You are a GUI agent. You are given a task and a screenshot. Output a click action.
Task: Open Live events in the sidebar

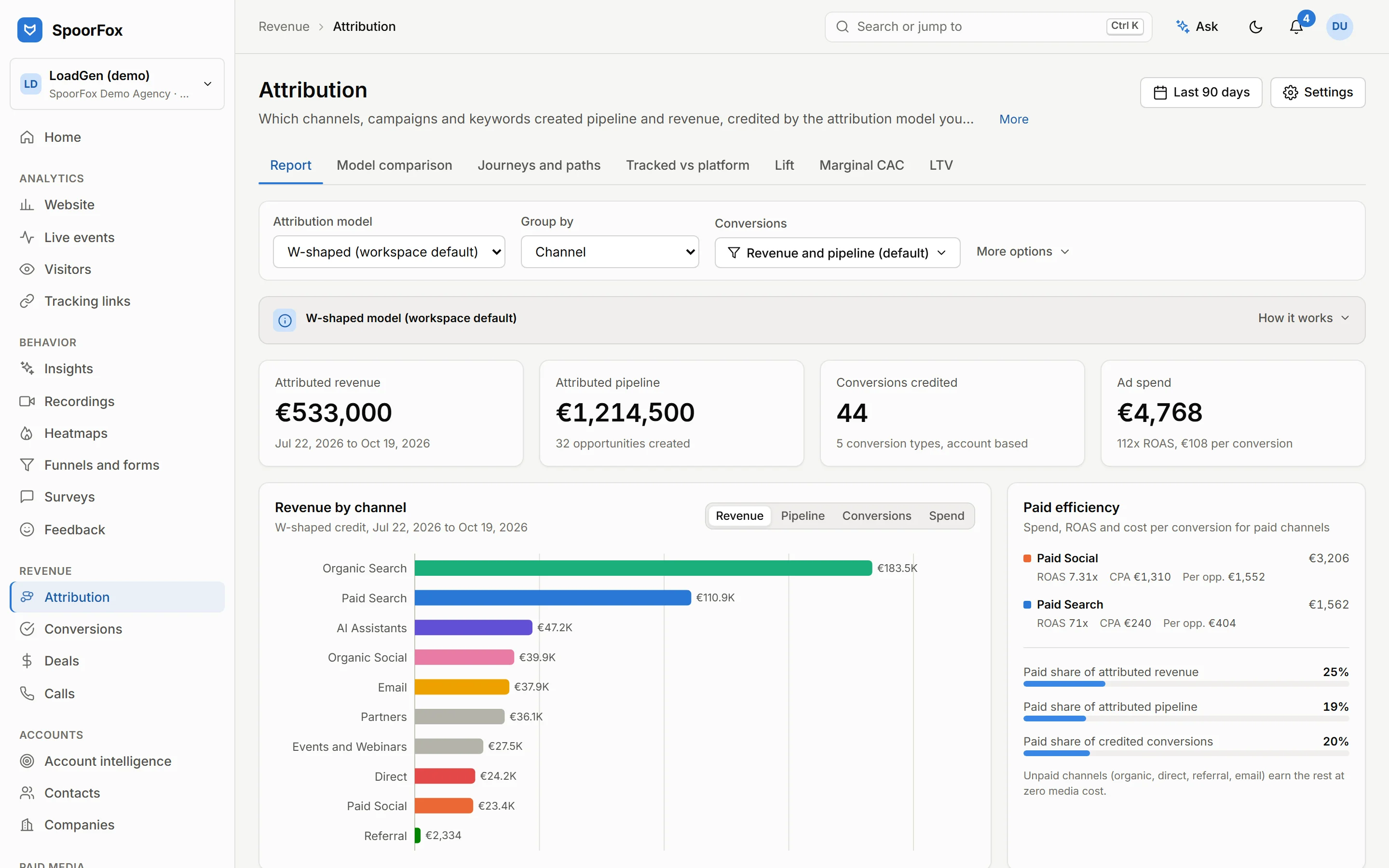117,237
